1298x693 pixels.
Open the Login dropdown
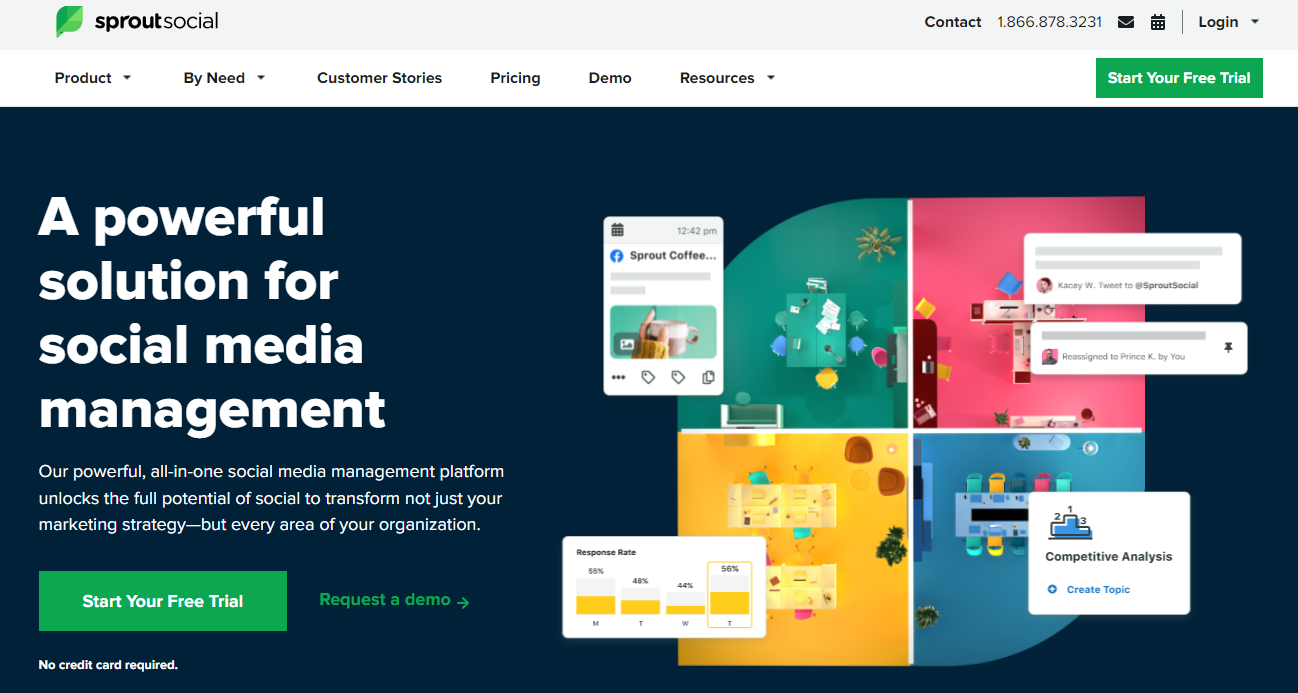pyautogui.click(x=1228, y=22)
